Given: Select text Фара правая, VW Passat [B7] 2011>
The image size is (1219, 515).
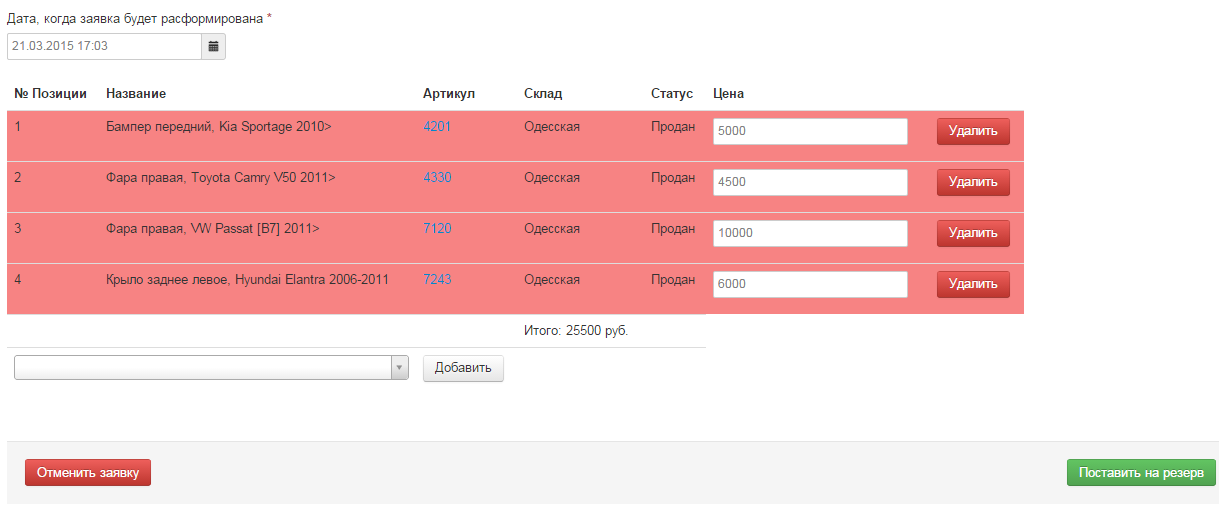Looking at the screenshot, I should pyautogui.click(x=213, y=229).
